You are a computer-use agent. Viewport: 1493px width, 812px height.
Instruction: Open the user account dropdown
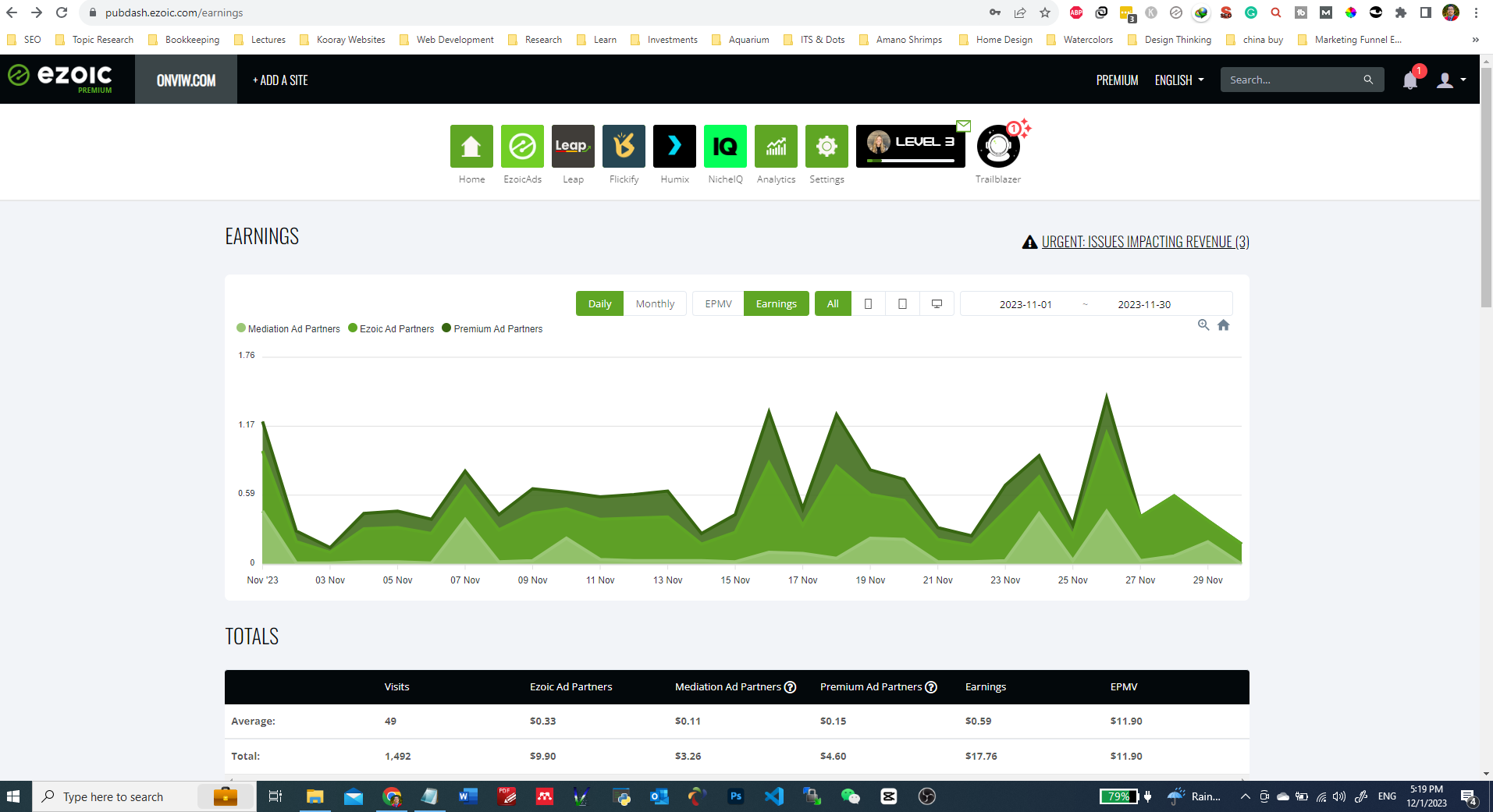click(x=1452, y=80)
